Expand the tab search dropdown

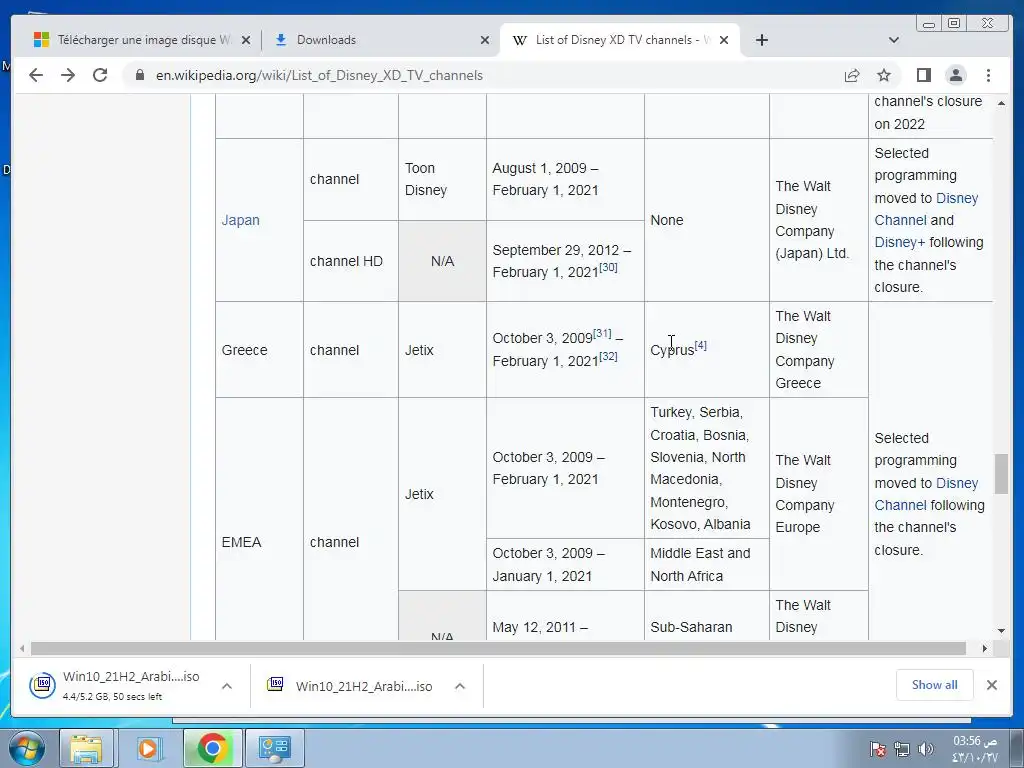pos(893,40)
